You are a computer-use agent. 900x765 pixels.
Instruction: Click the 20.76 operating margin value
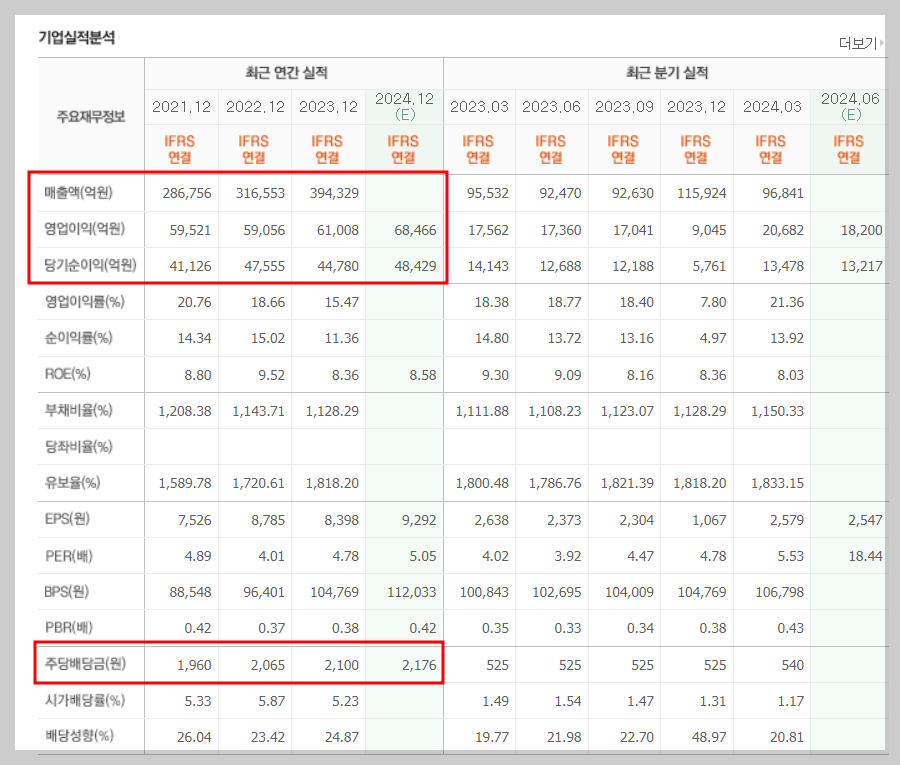[x=194, y=302]
